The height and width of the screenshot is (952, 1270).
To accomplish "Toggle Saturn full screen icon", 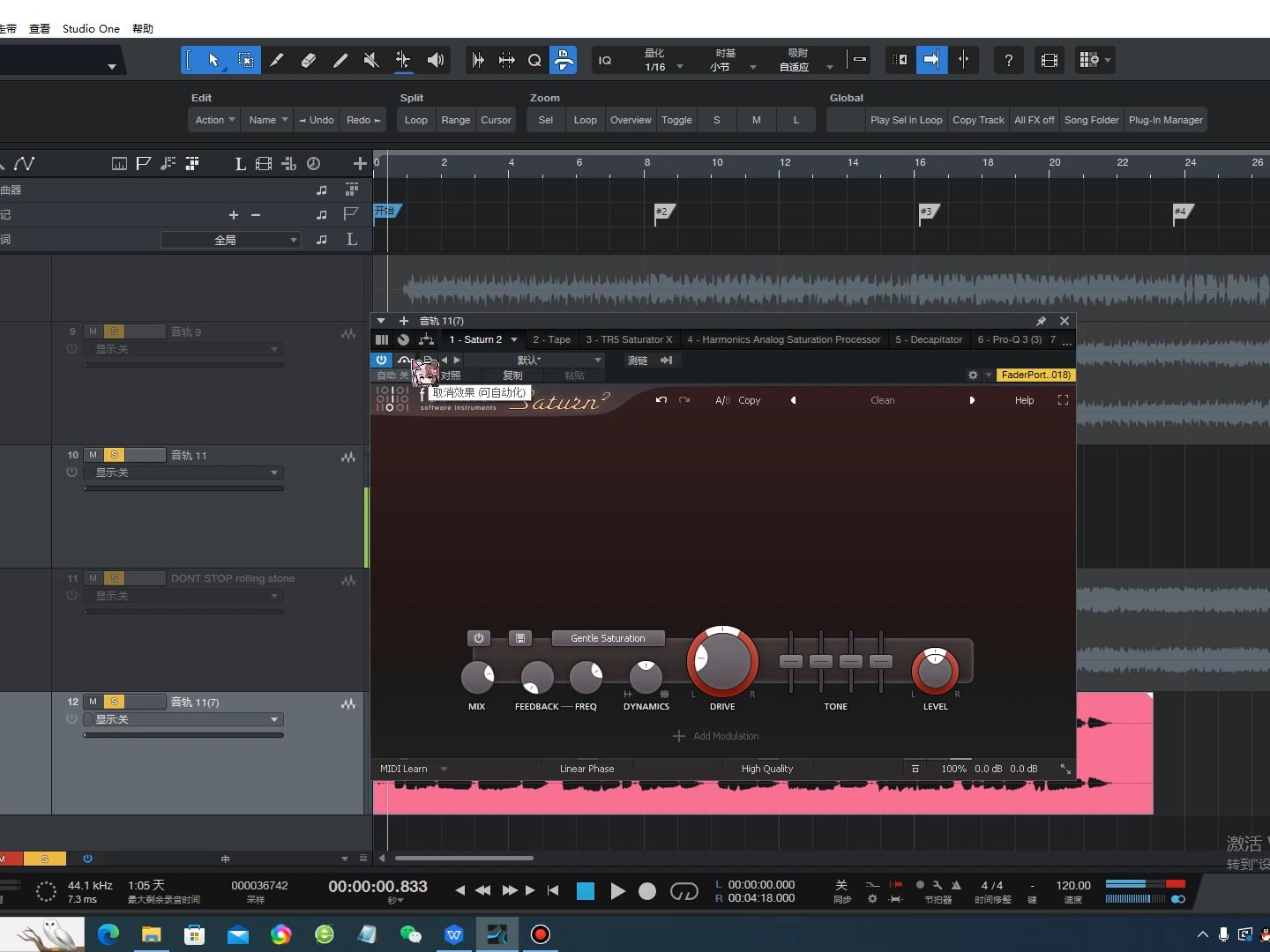I will [x=1063, y=400].
